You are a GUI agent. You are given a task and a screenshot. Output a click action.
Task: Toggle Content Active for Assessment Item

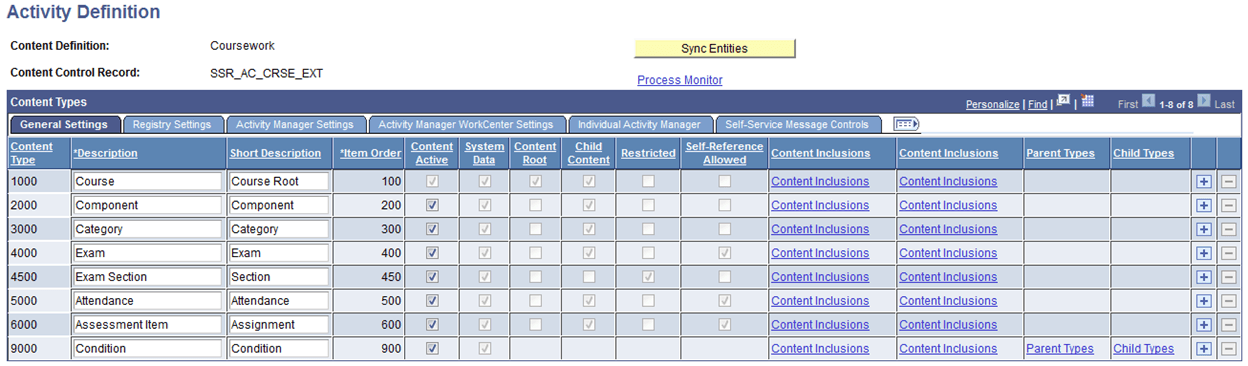(x=432, y=325)
